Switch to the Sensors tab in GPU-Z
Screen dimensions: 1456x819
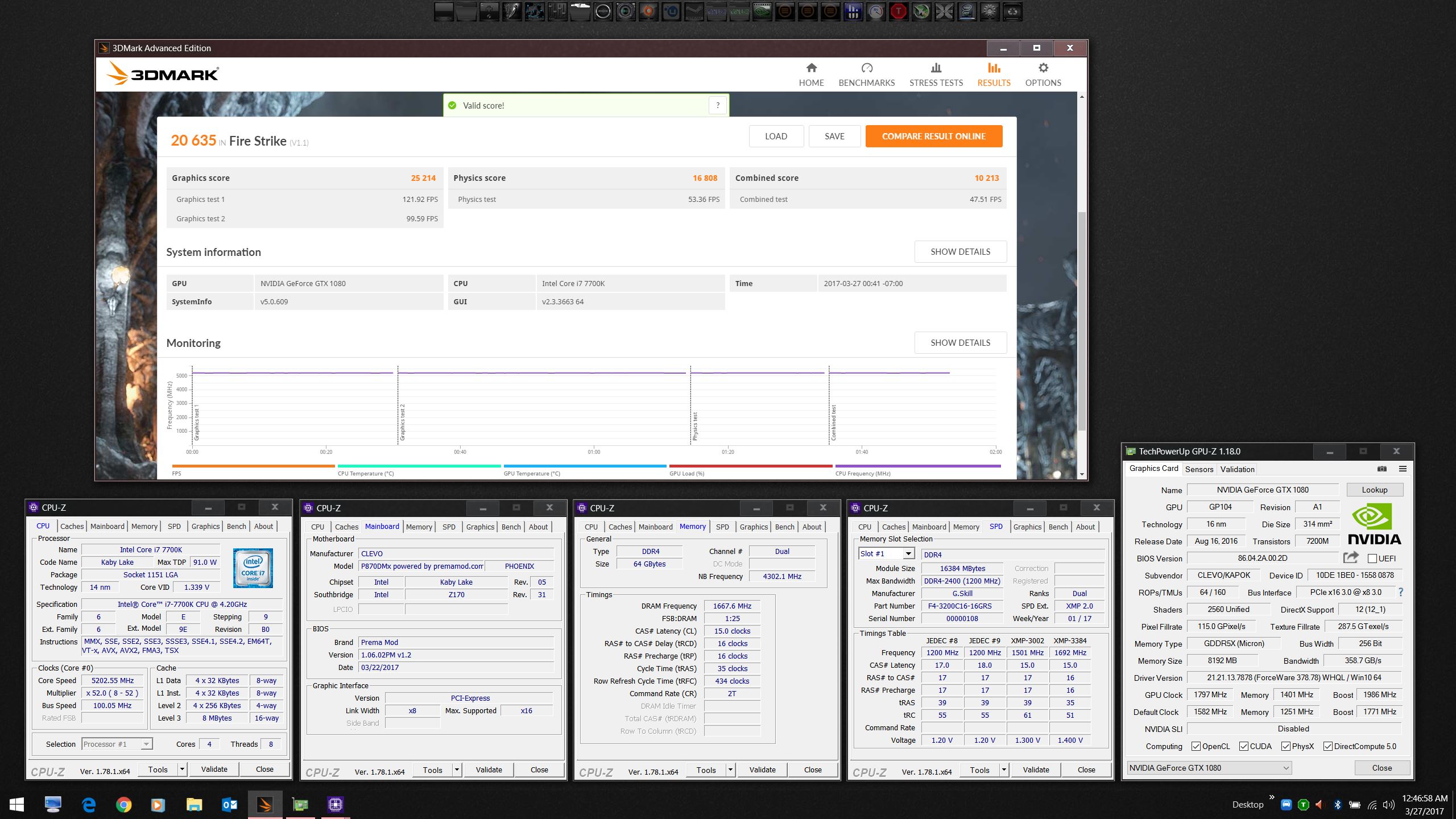1199,469
